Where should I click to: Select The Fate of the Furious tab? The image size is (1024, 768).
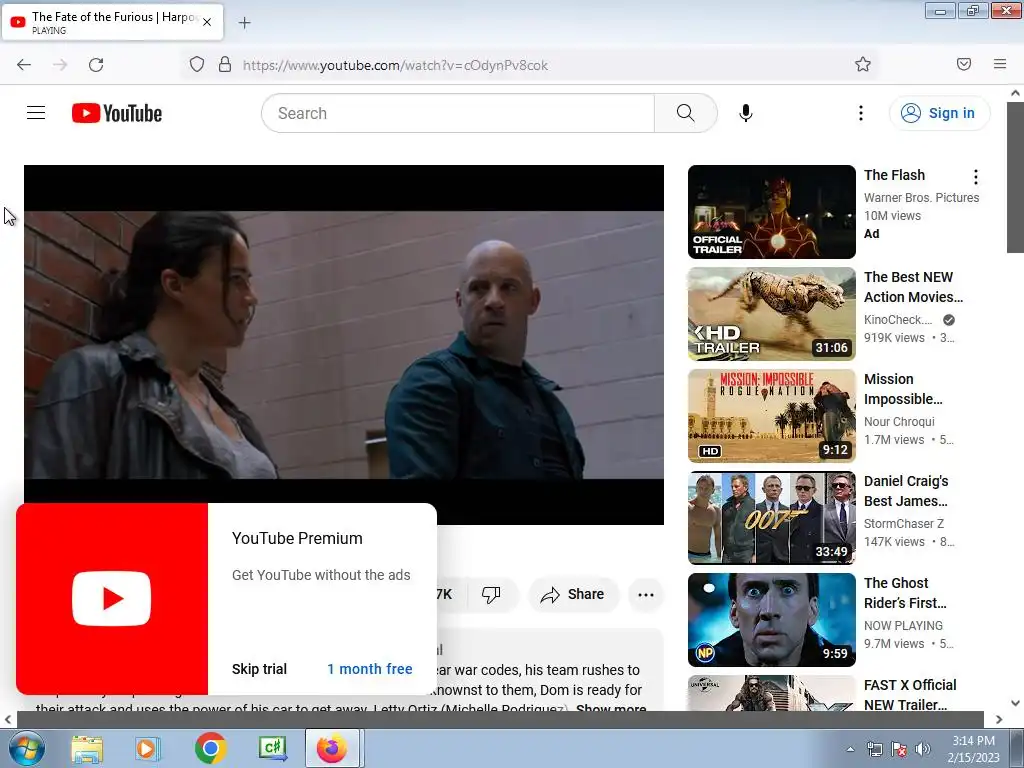coord(112,22)
